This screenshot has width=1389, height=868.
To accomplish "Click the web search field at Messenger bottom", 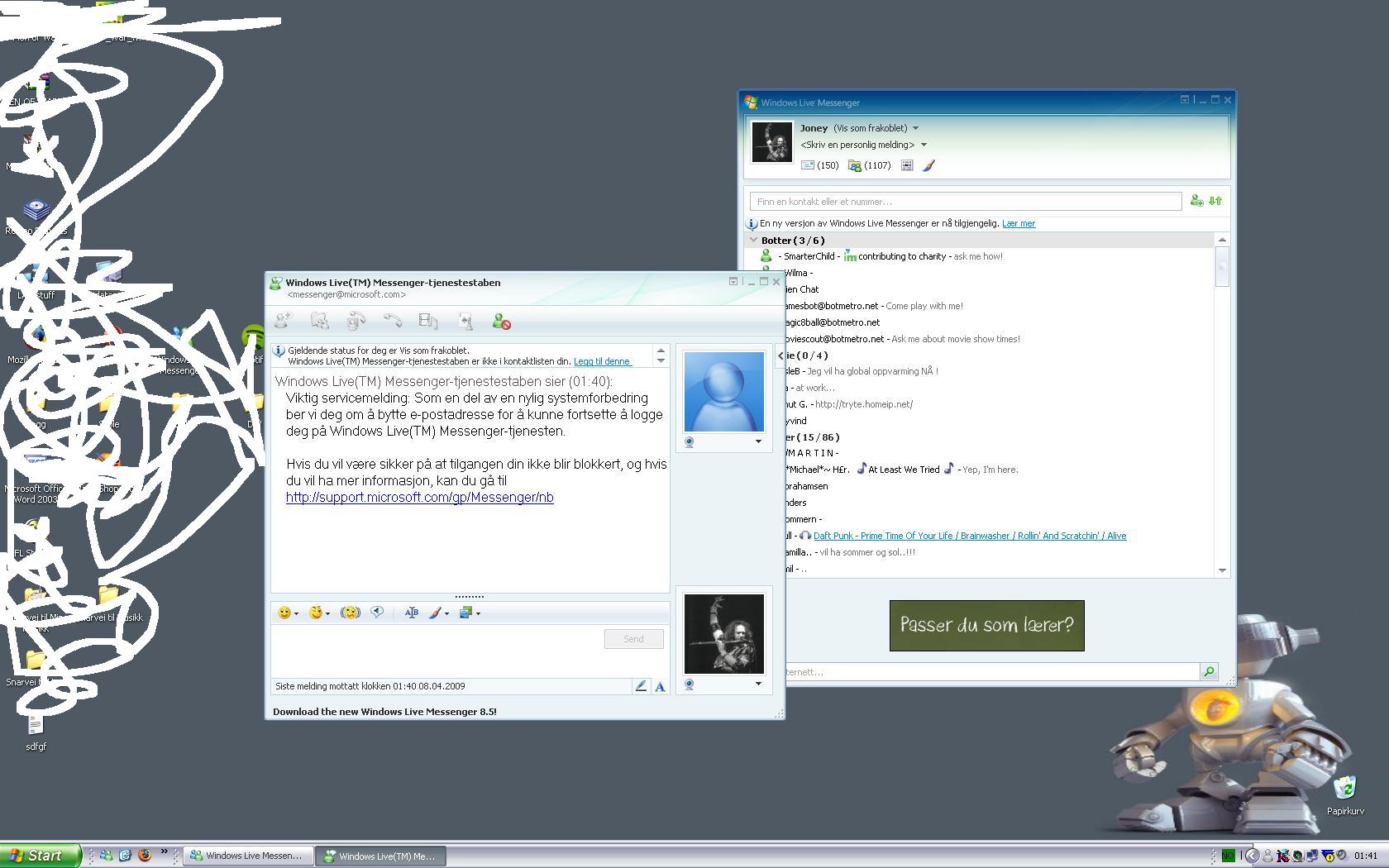I will pos(992,672).
